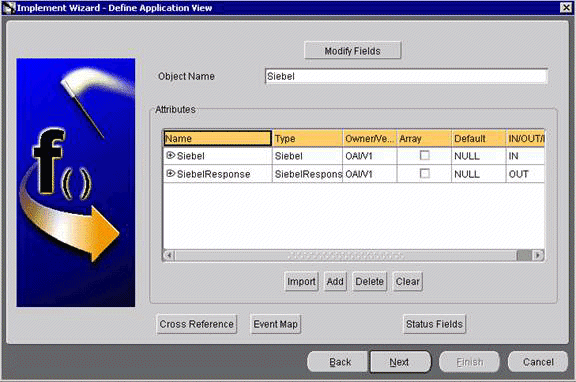
Task: Click the horizontal scrollbar thumb
Action: [x=345, y=255]
